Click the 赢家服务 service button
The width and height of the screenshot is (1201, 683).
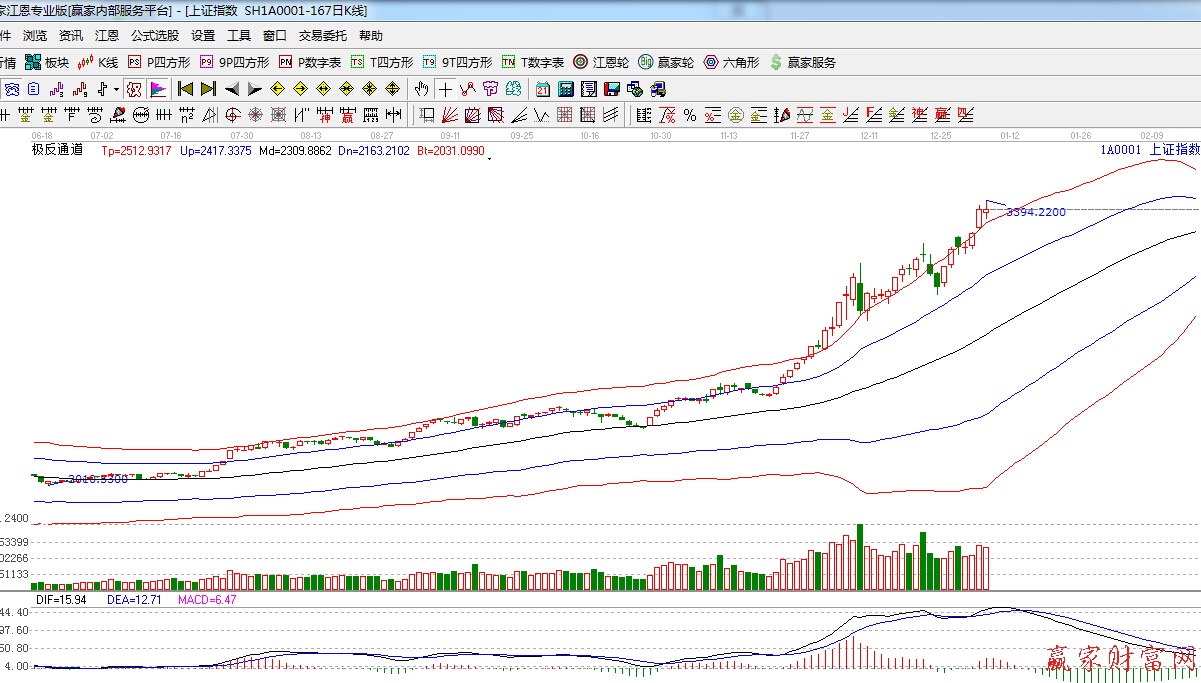[802, 62]
